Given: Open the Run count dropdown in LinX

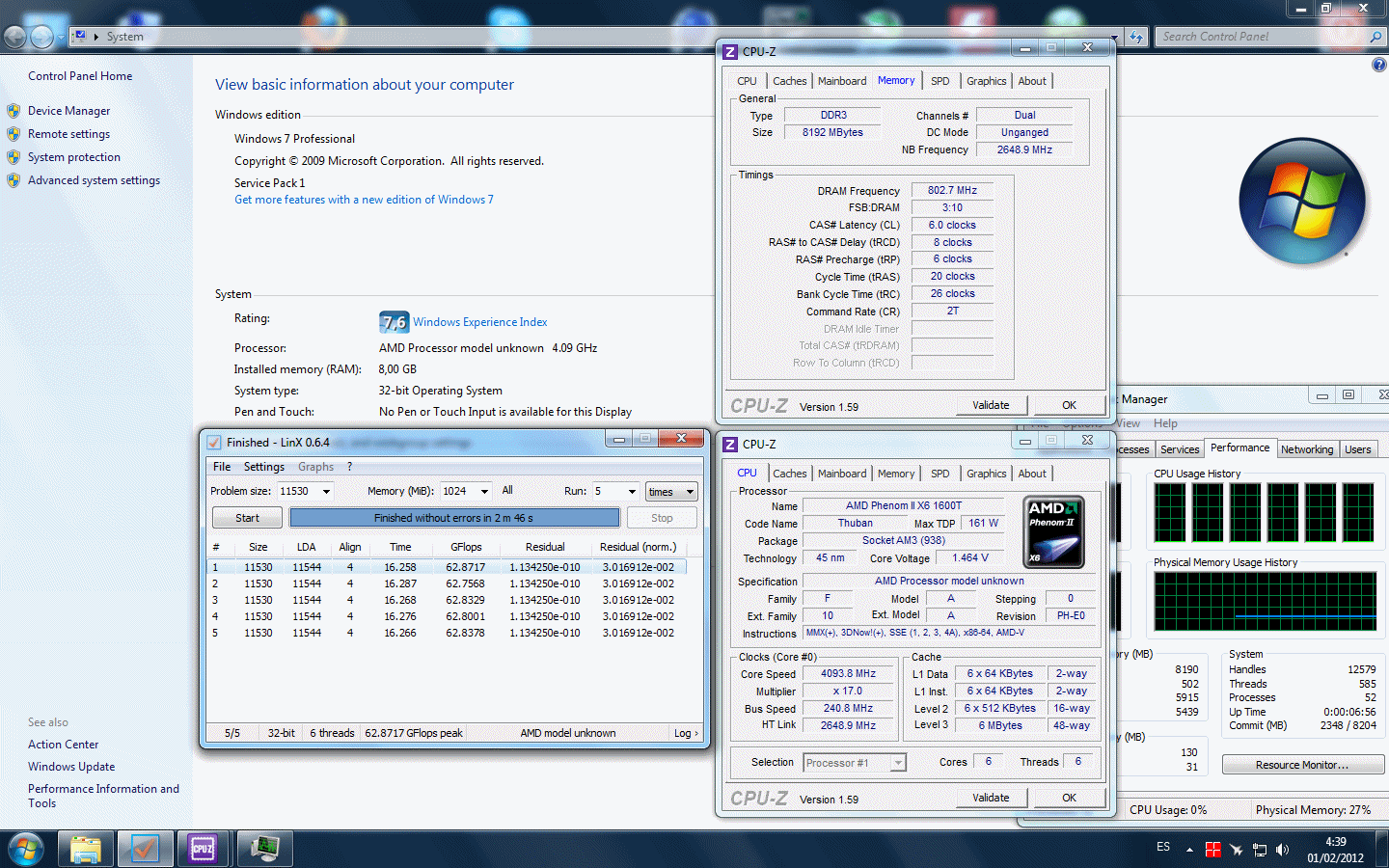Looking at the screenshot, I should coord(632,492).
